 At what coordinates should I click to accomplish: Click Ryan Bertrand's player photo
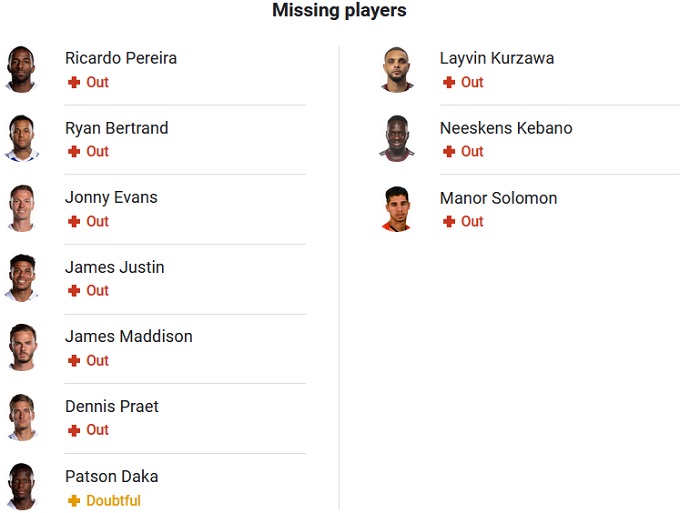tap(21, 139)
